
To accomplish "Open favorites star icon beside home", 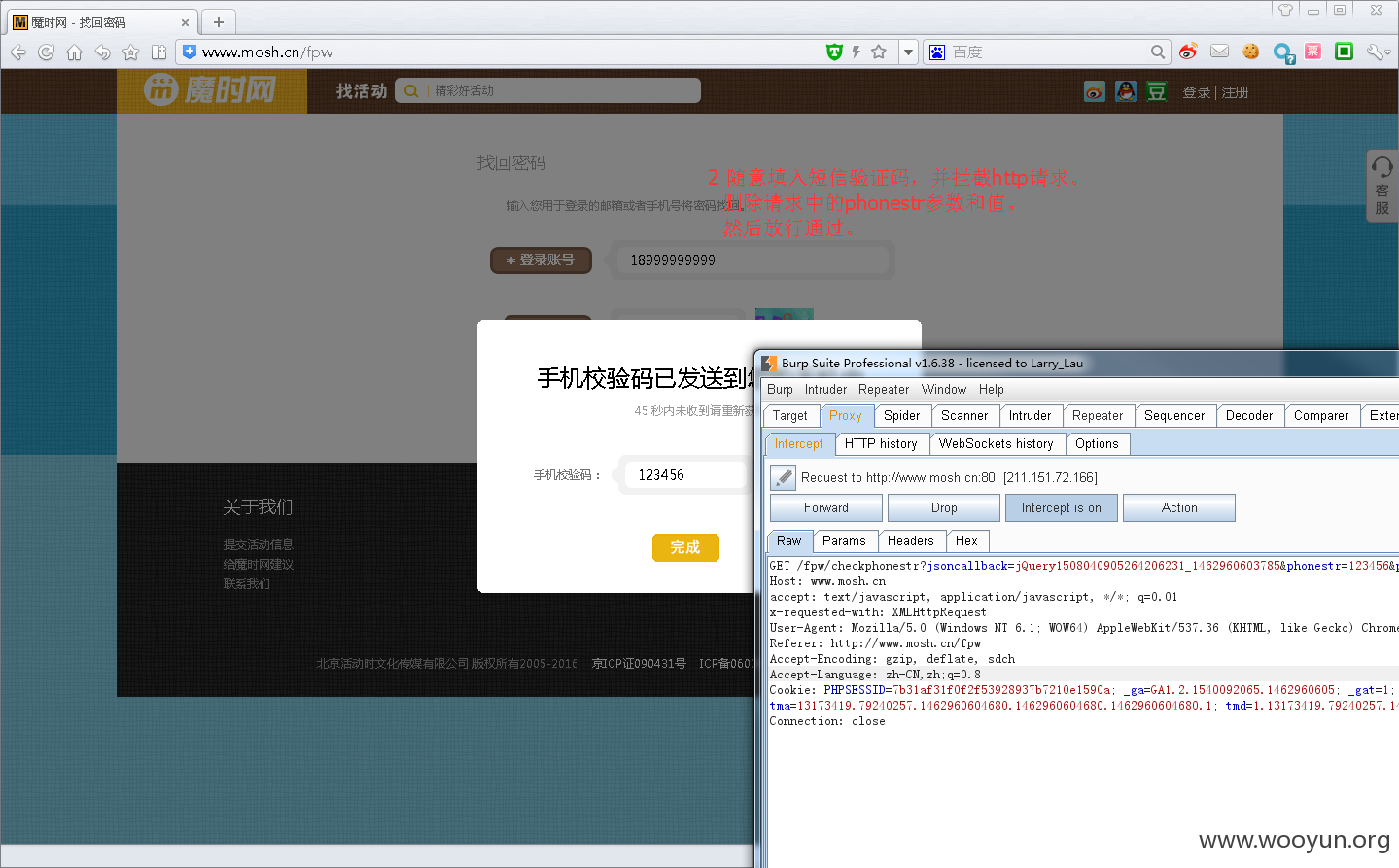I will point(131,52).
